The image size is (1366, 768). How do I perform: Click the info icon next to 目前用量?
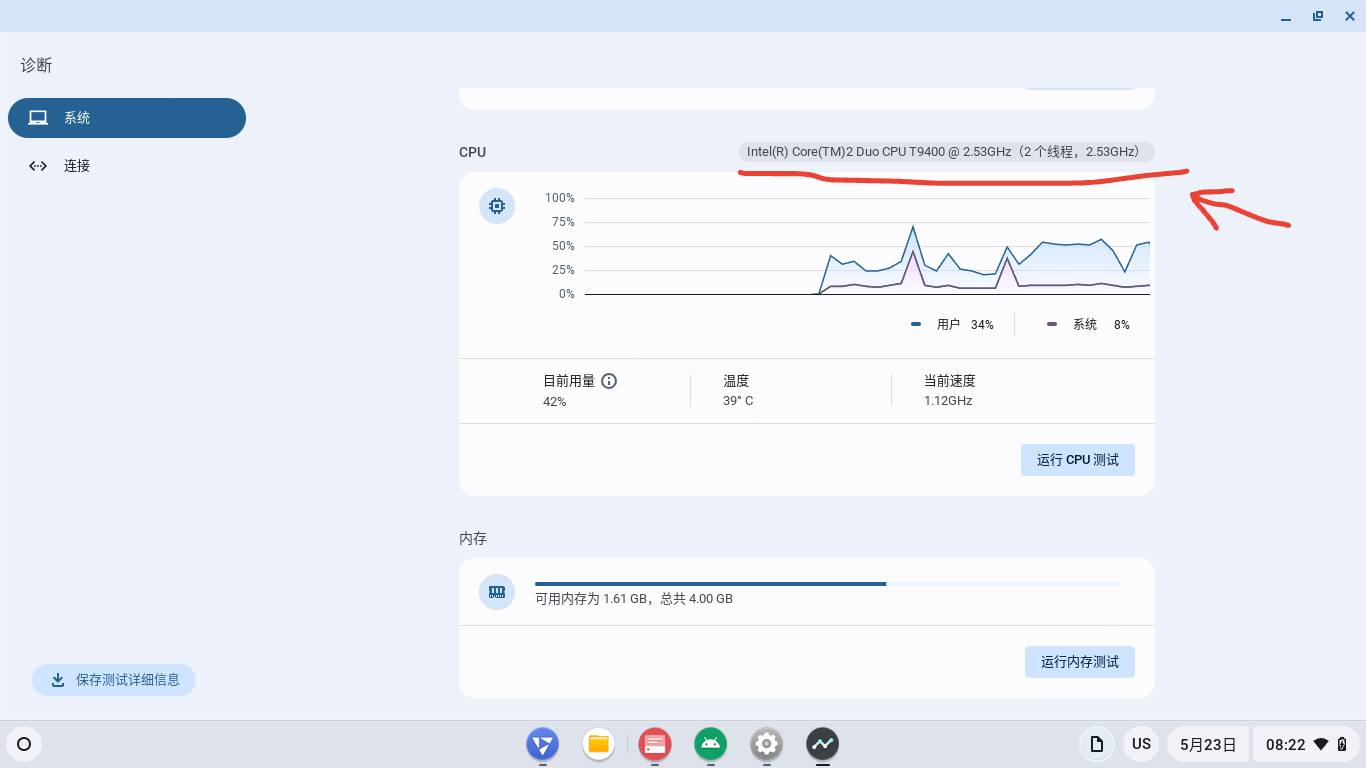point(609,381)
